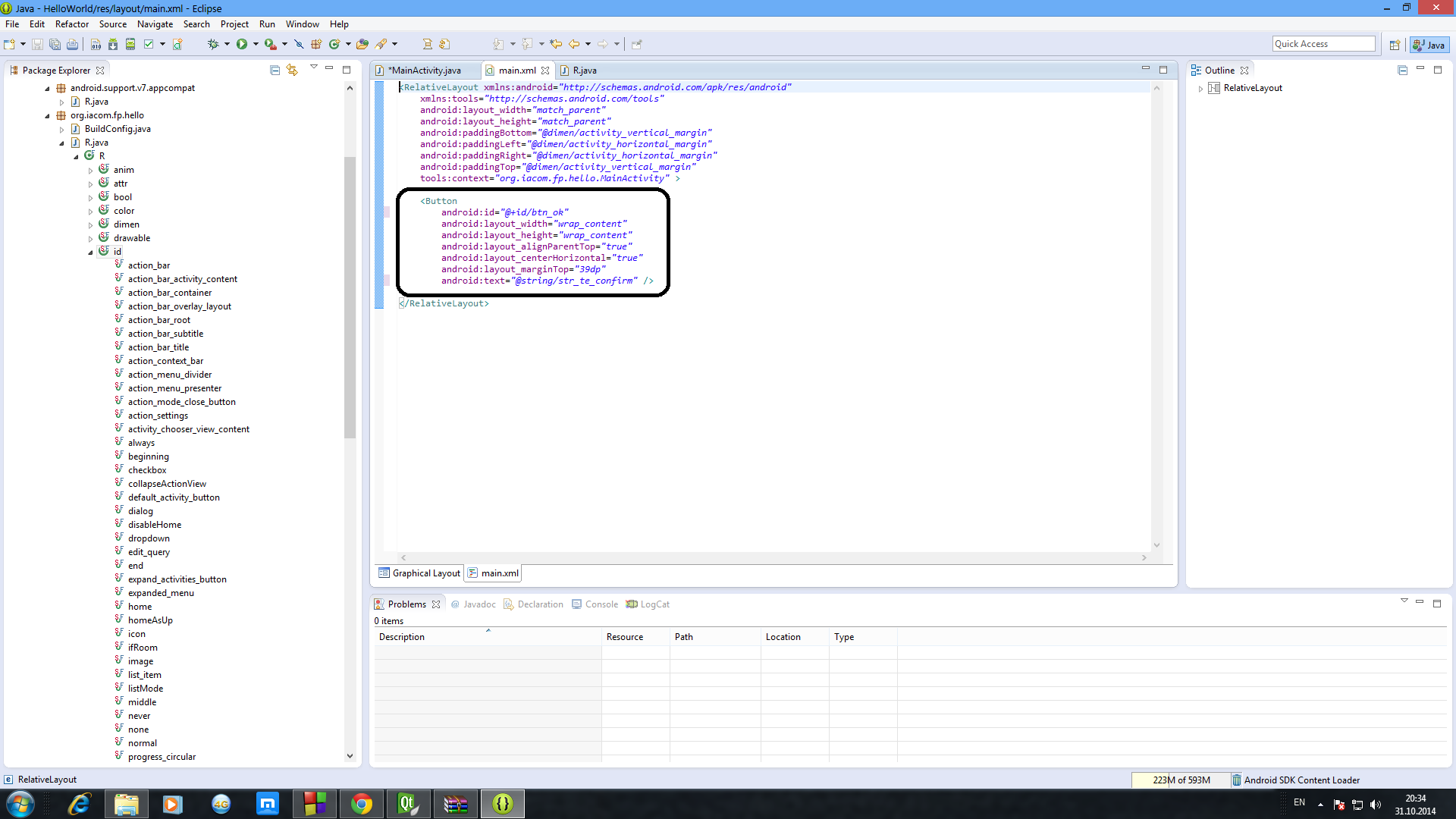The image size is (1456, 819).
Task: Expand the anim node in R
Action: coord(91,171)
